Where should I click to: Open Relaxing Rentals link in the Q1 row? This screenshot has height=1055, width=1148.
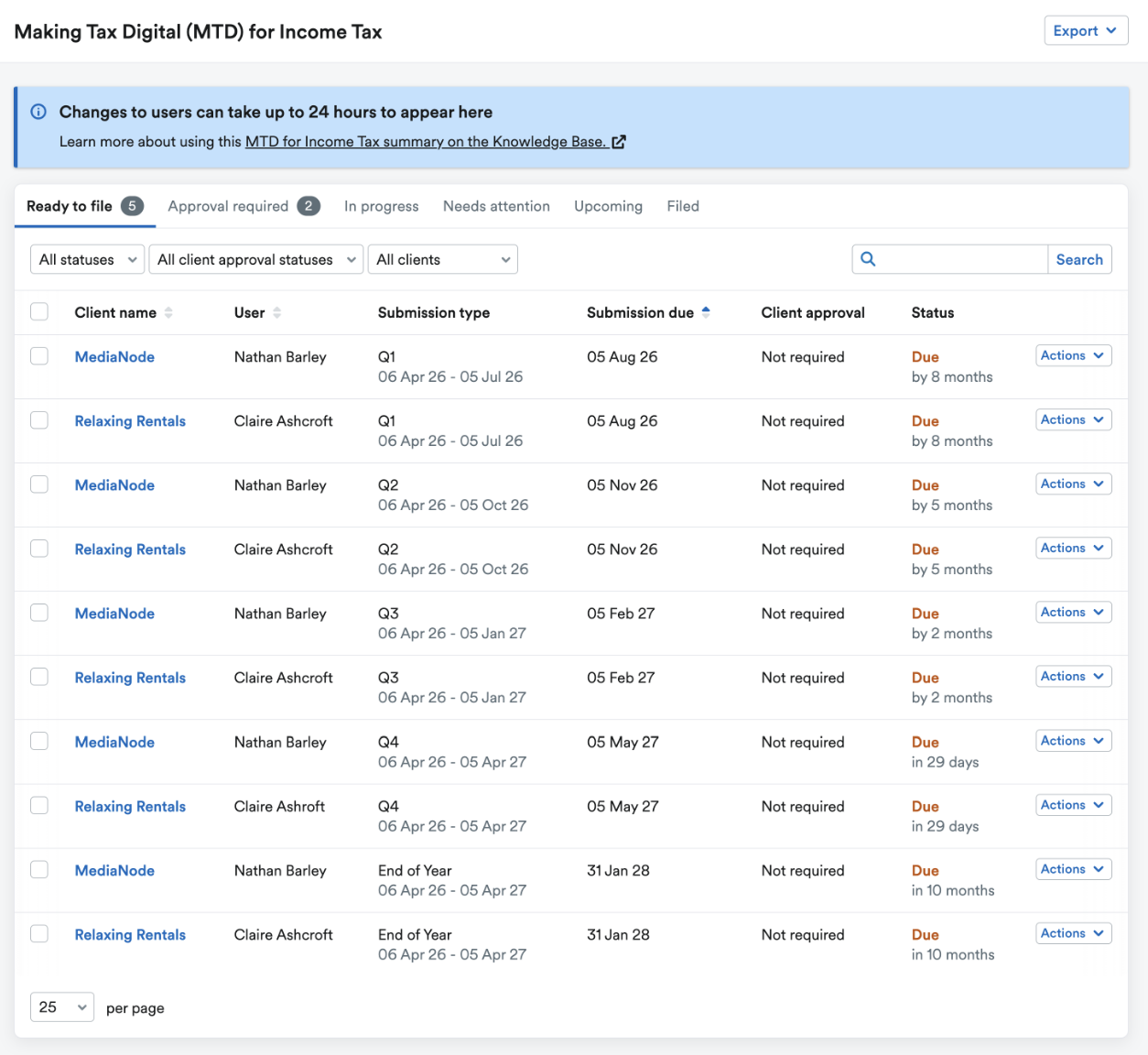[x=130, y=421]
